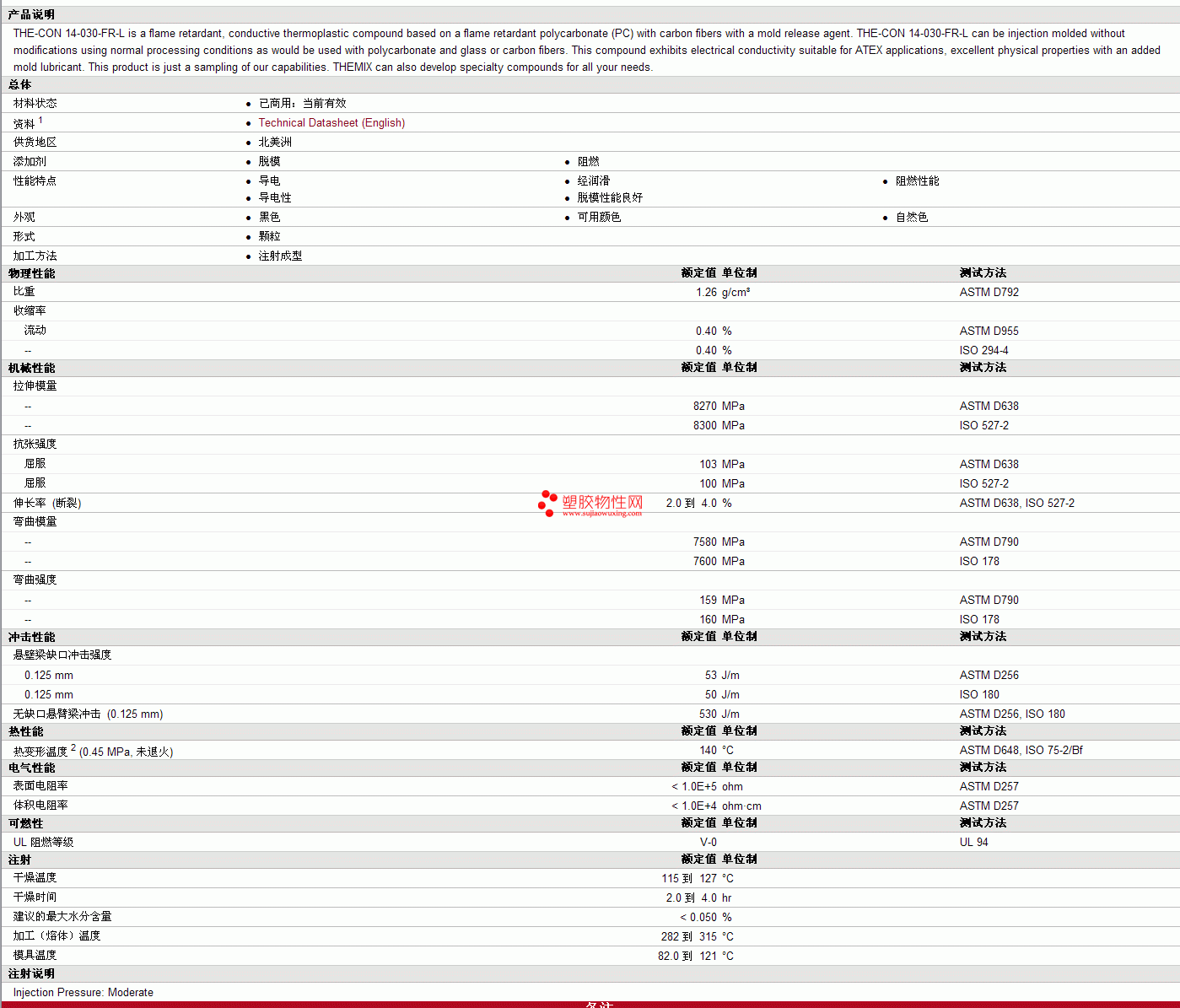1180x1008 pixels.
Task: Click the 7580 MPa flexural modulus value
Action: [x=719, y=542]
